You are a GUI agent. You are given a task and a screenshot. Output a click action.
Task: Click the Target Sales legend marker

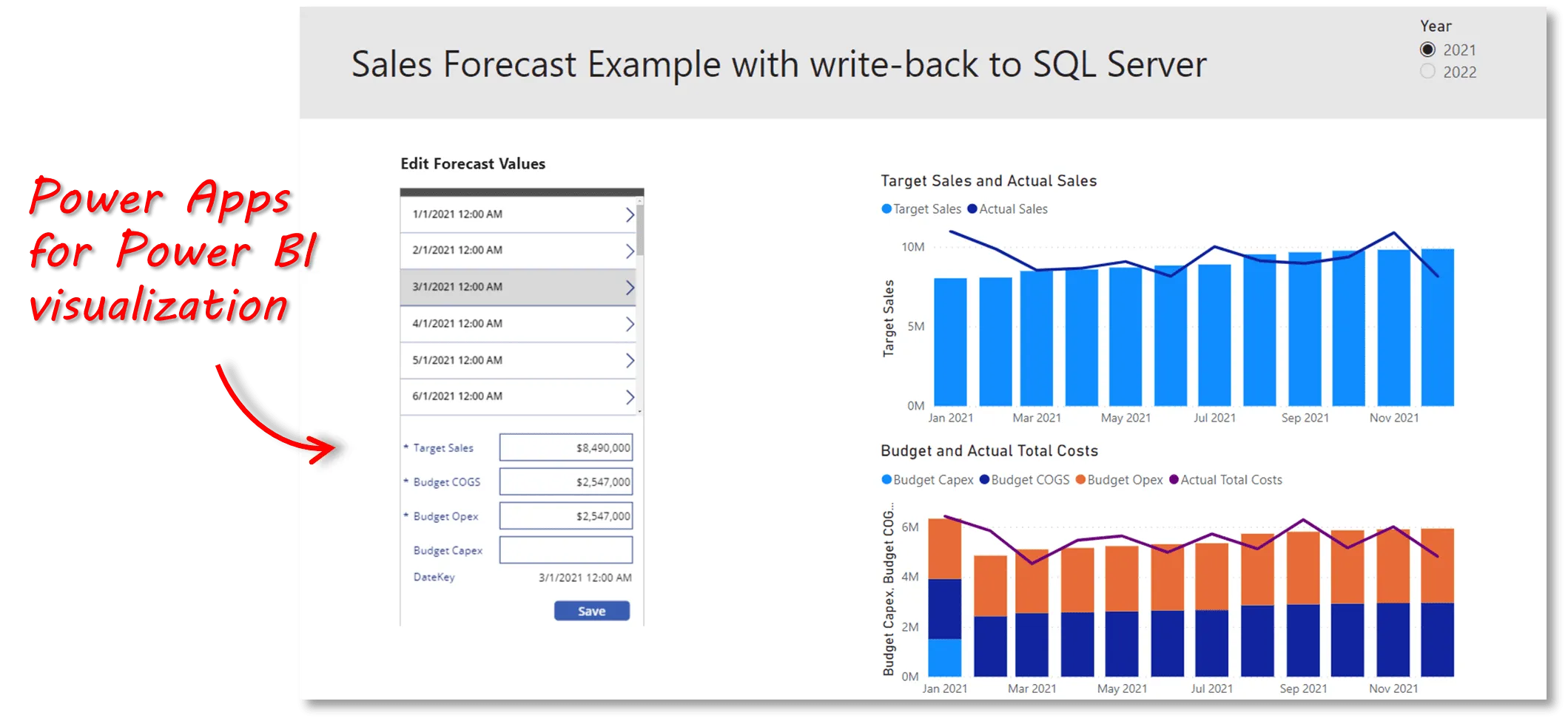coord(886,209)
